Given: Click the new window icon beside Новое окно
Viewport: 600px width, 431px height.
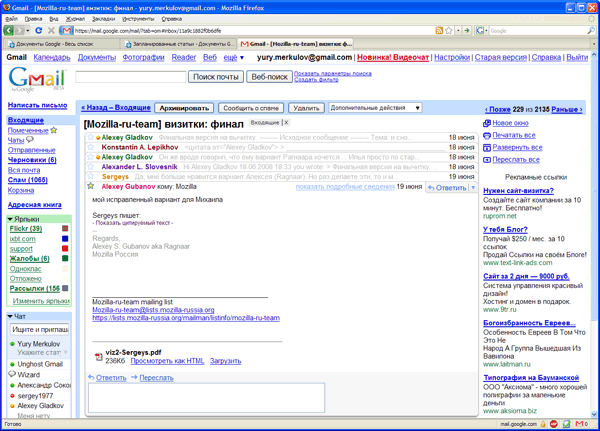Looking at the screenshot, I should 487,123.
